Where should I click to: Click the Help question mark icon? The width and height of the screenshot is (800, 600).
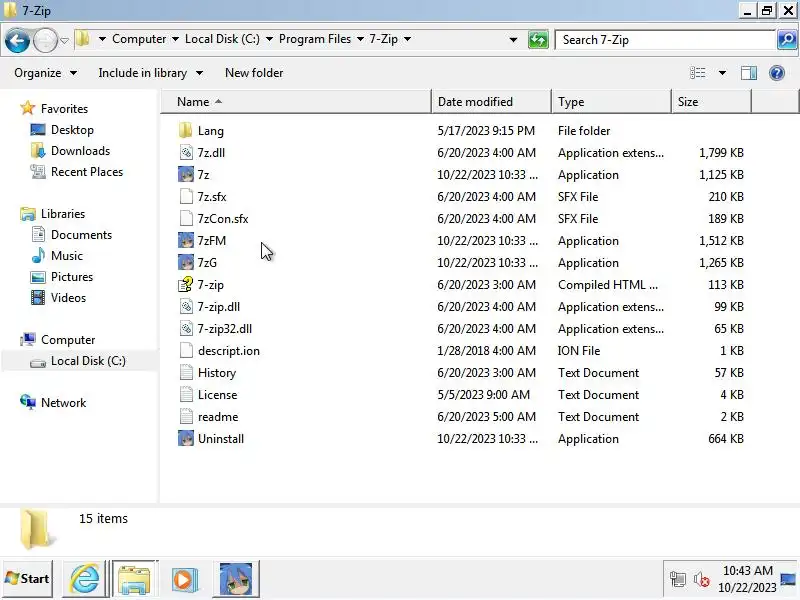click(777, 73)
